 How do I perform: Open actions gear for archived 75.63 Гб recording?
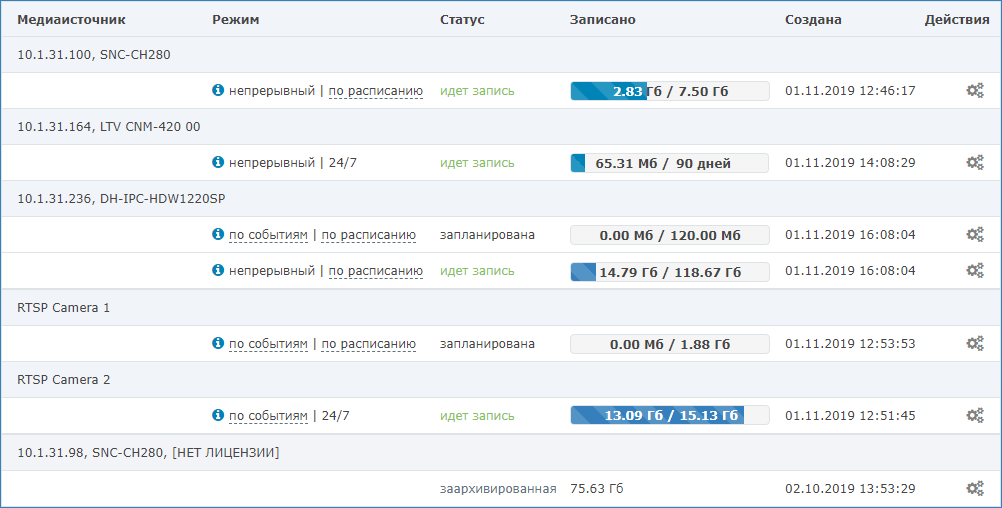pyautogui.click(x=974, y=489)
